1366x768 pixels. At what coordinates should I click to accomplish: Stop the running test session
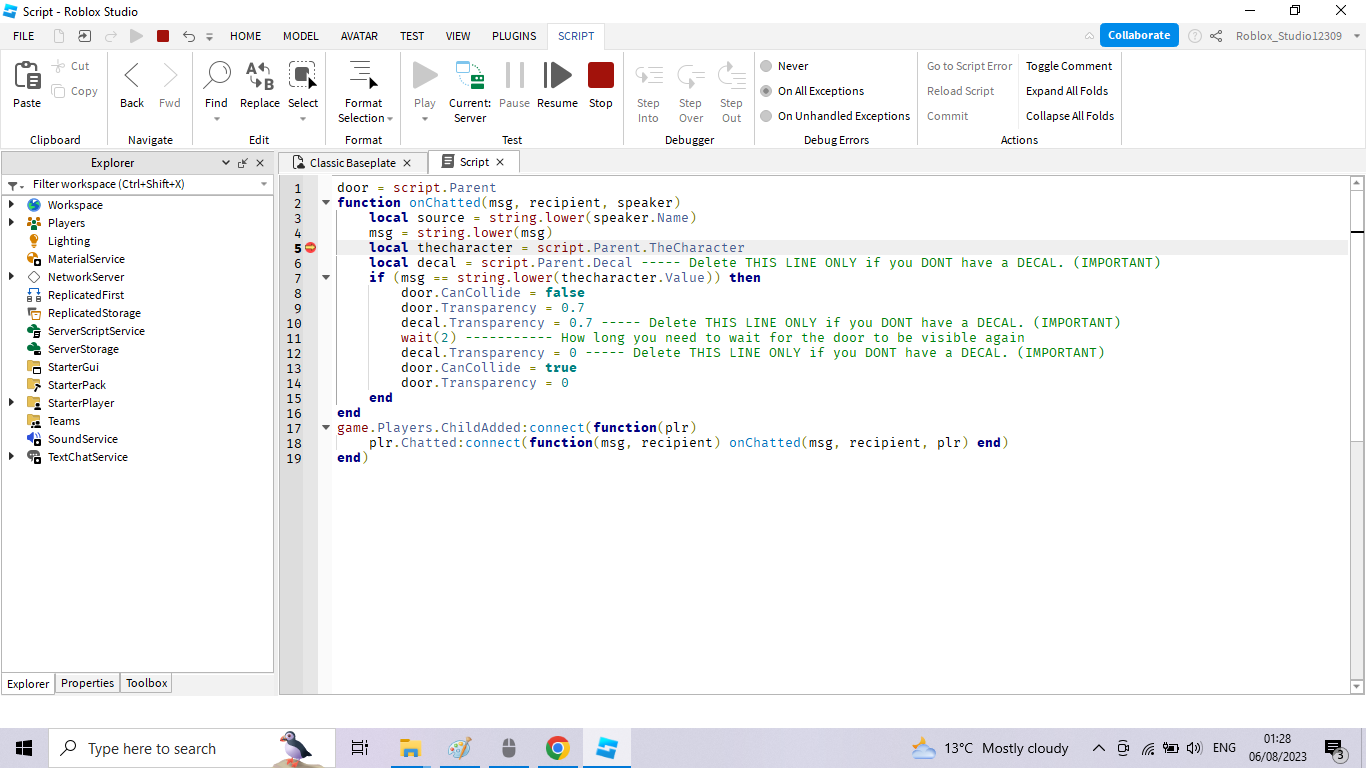point(601,75)
